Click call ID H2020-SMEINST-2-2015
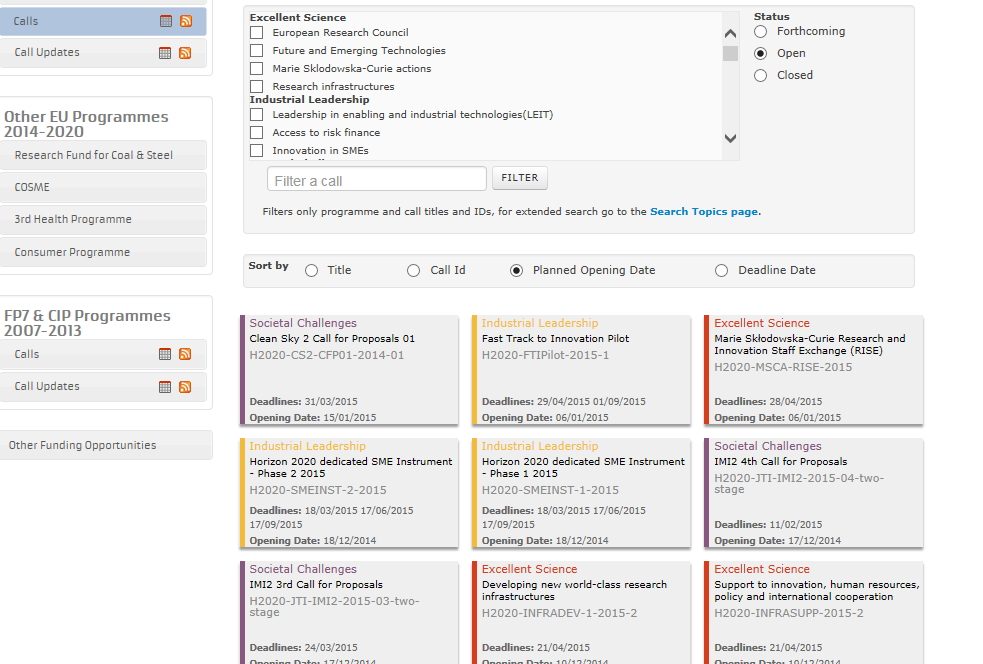The height and width of the screenshot is (664, 983). point(318,490)
